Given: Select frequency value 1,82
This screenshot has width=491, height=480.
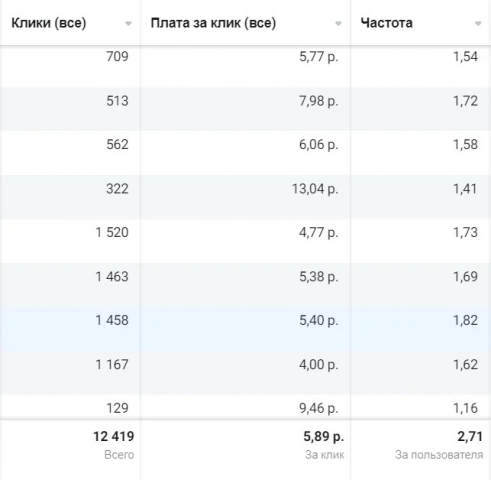Looking at the screenshot, I should [465, 320].
